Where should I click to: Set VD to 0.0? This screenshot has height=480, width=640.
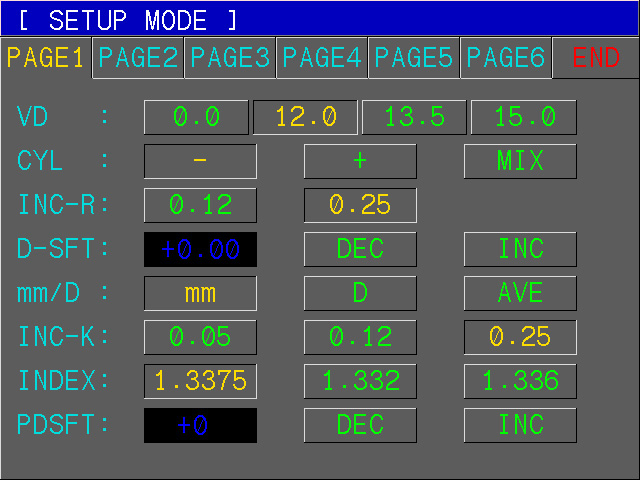196,117
